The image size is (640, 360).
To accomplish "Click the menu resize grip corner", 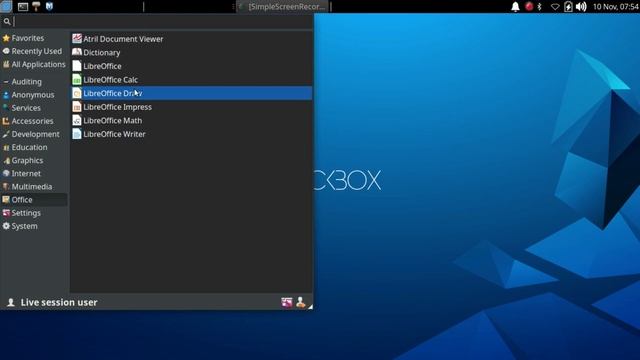I will point(310,307).
